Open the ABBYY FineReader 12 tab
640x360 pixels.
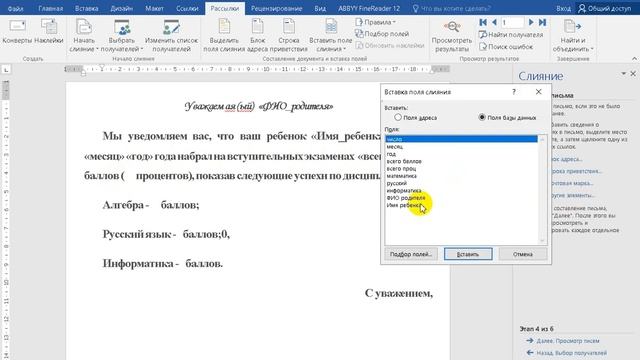click(369, 8)
